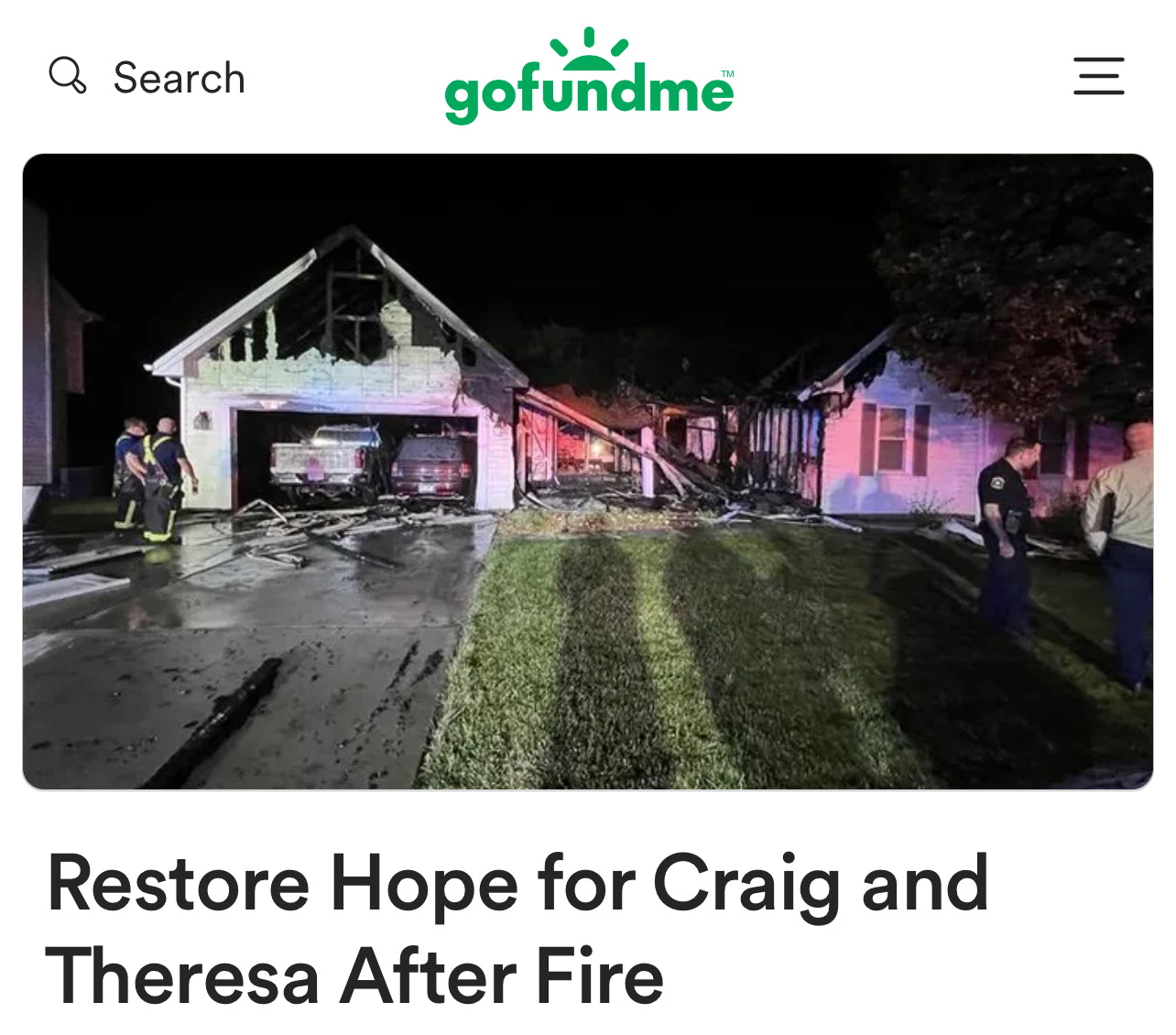This screenshot has height=1035, width=1176.
Task: Click the dark SUV inside the garage
Action: pos(432,467)
